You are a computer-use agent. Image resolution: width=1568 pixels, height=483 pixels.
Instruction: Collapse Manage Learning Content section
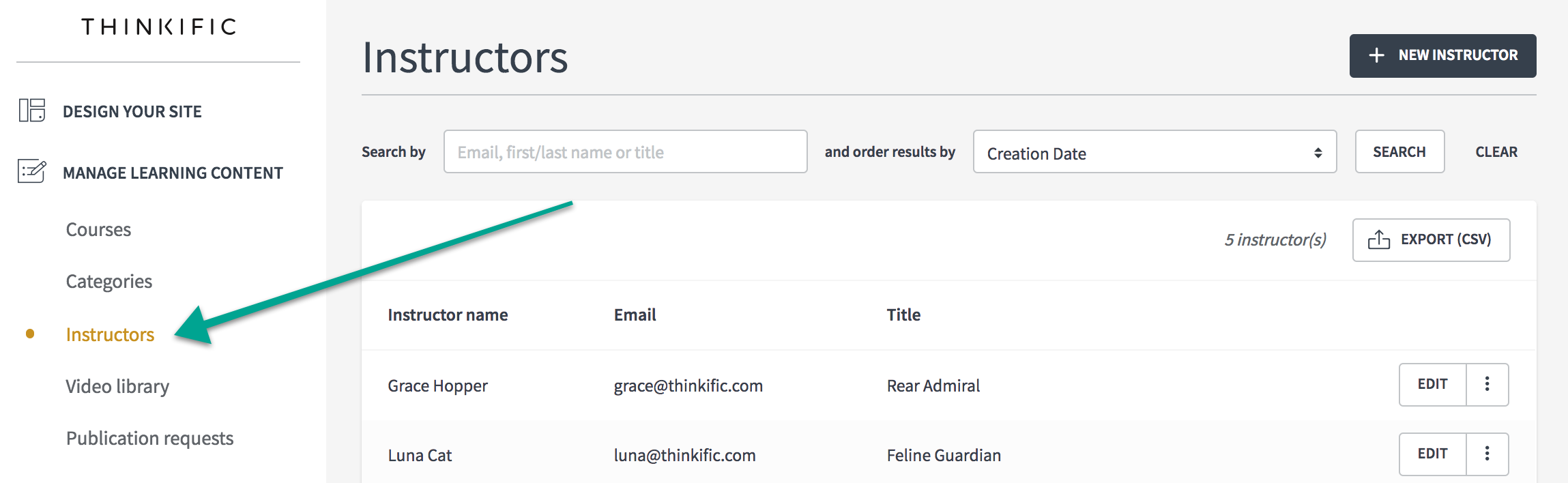(173, 173)
